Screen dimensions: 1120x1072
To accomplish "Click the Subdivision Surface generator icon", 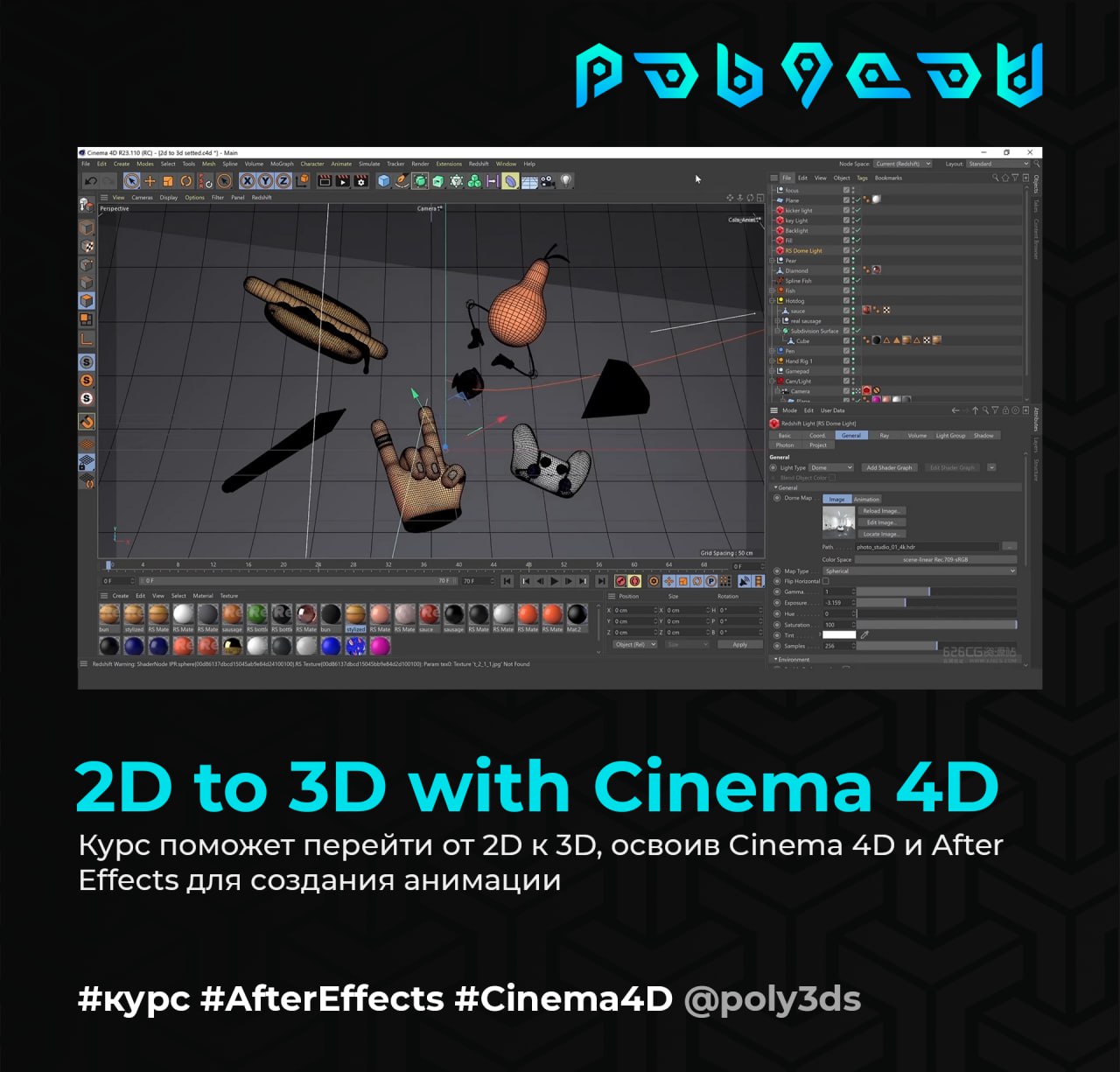I will (420, 181).
